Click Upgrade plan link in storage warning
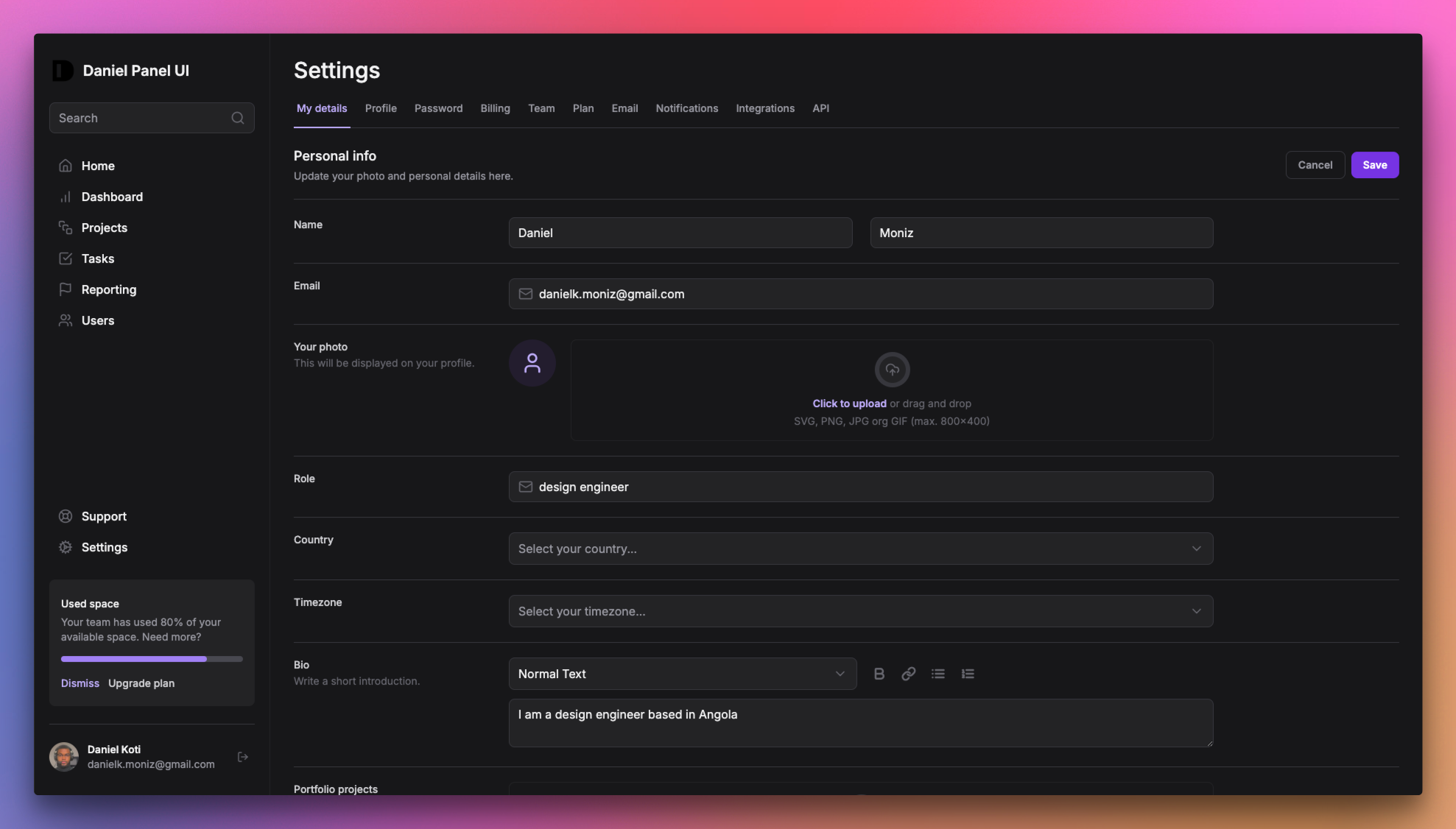This screenshot has width=1456, height=829. click(x=141, y=683)
